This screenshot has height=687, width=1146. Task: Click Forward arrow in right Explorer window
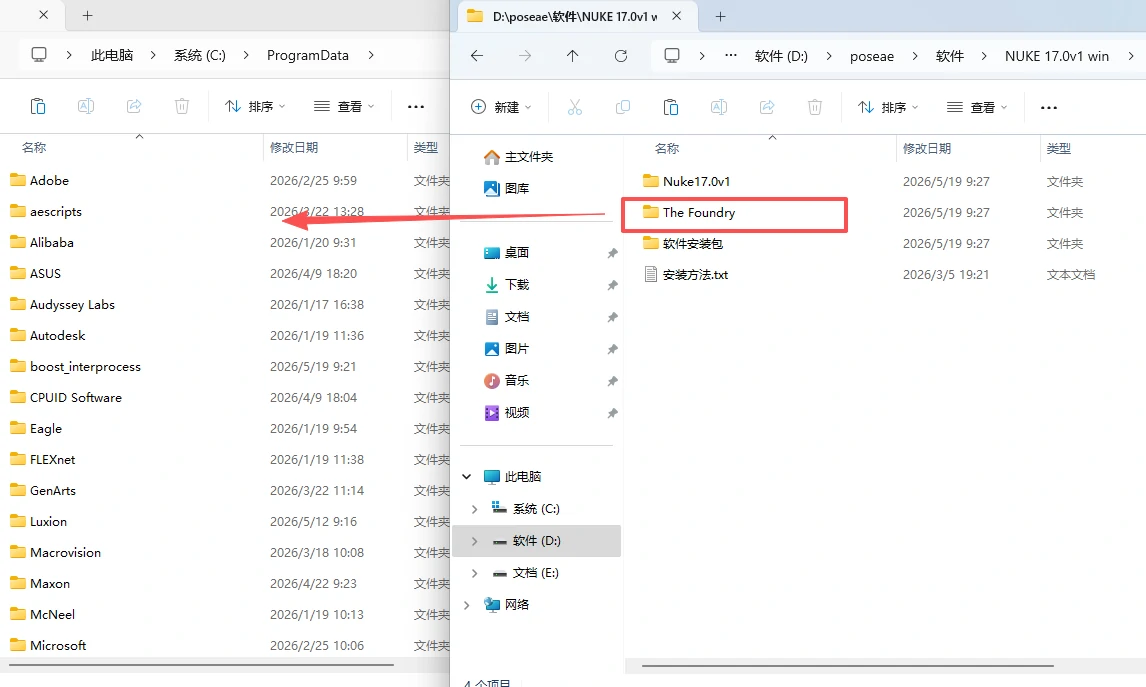pos(525,56)
